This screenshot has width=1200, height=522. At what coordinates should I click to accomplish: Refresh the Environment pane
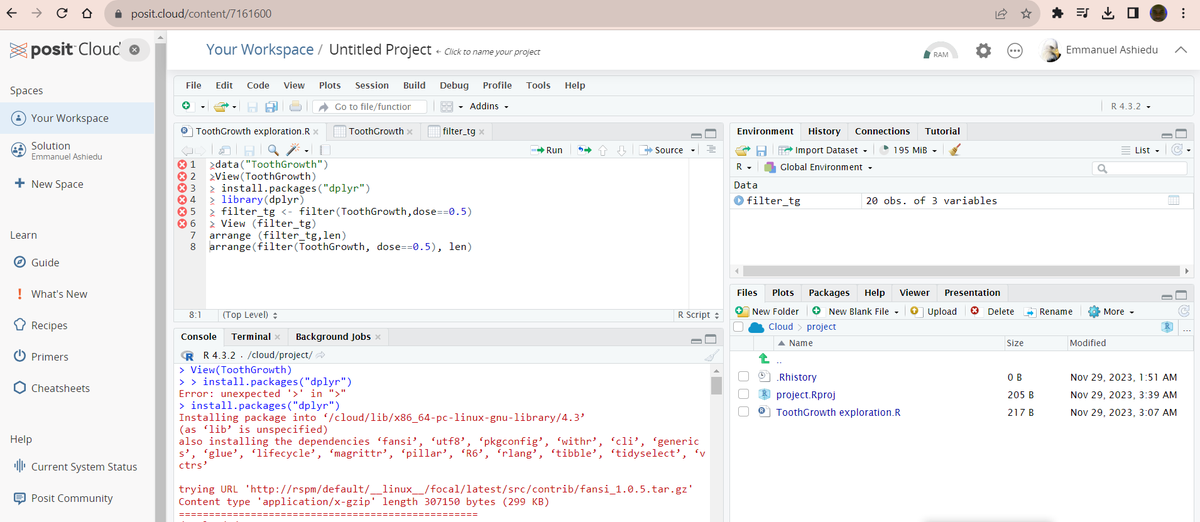click(1175, 150)
